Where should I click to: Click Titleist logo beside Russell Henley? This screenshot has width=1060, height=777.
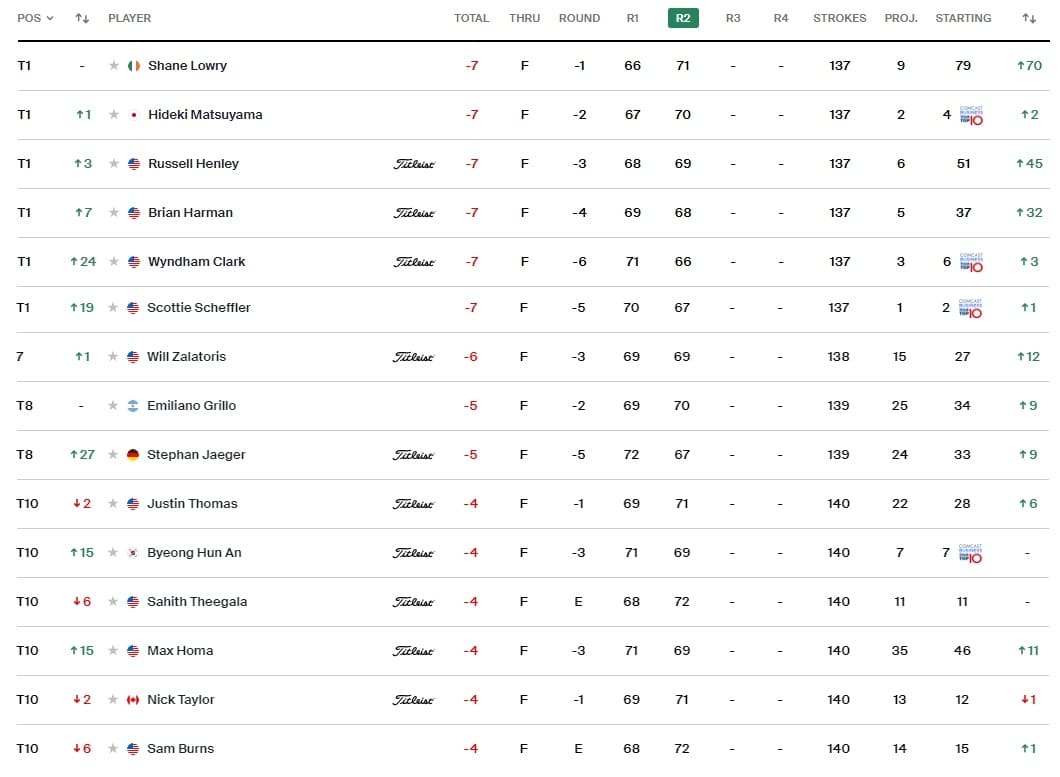414,164
